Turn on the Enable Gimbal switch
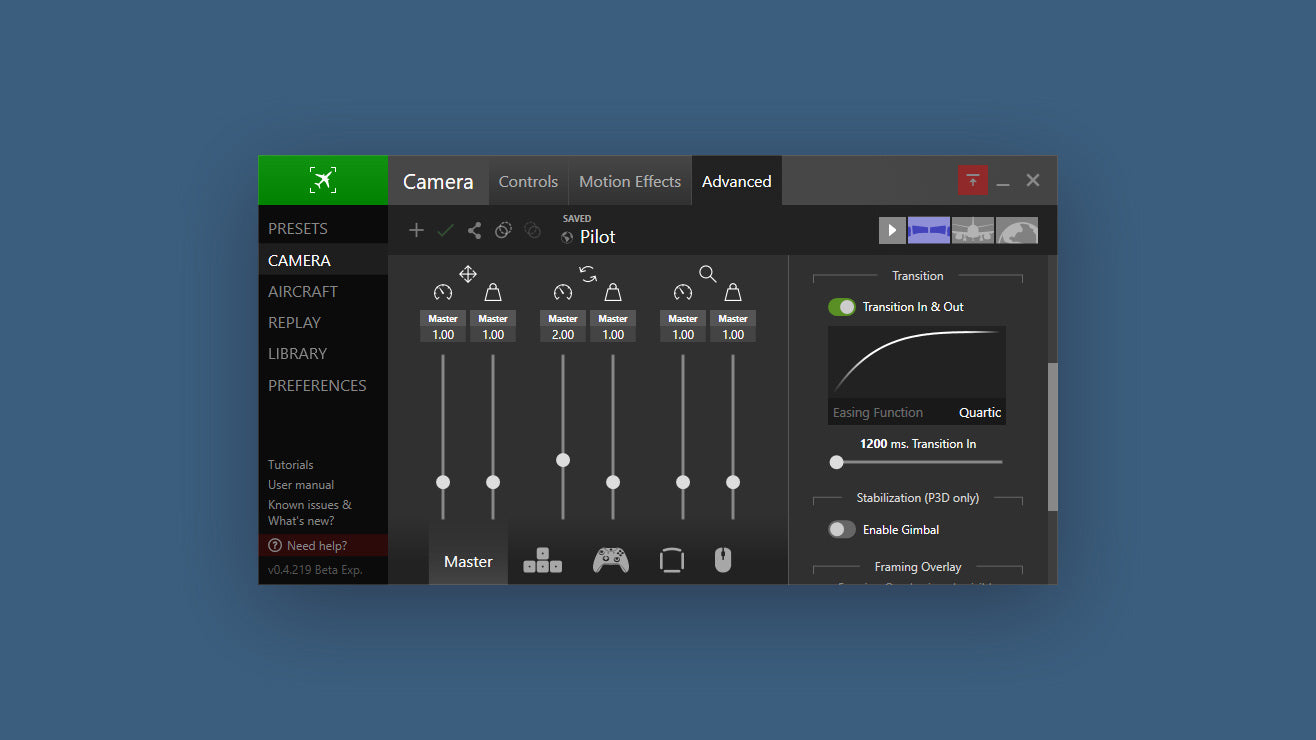 842,530
